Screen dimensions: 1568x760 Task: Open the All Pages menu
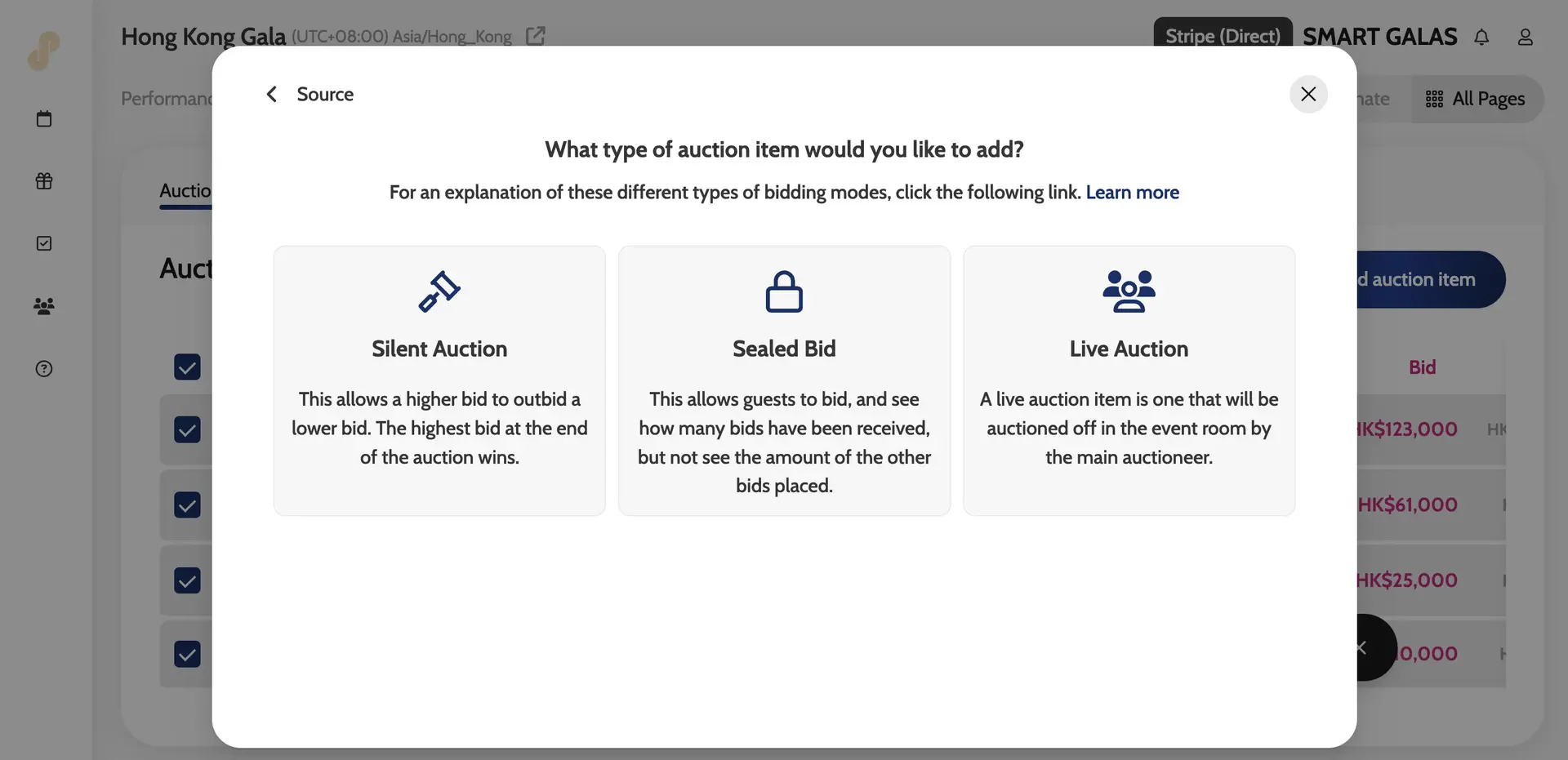1477,99
